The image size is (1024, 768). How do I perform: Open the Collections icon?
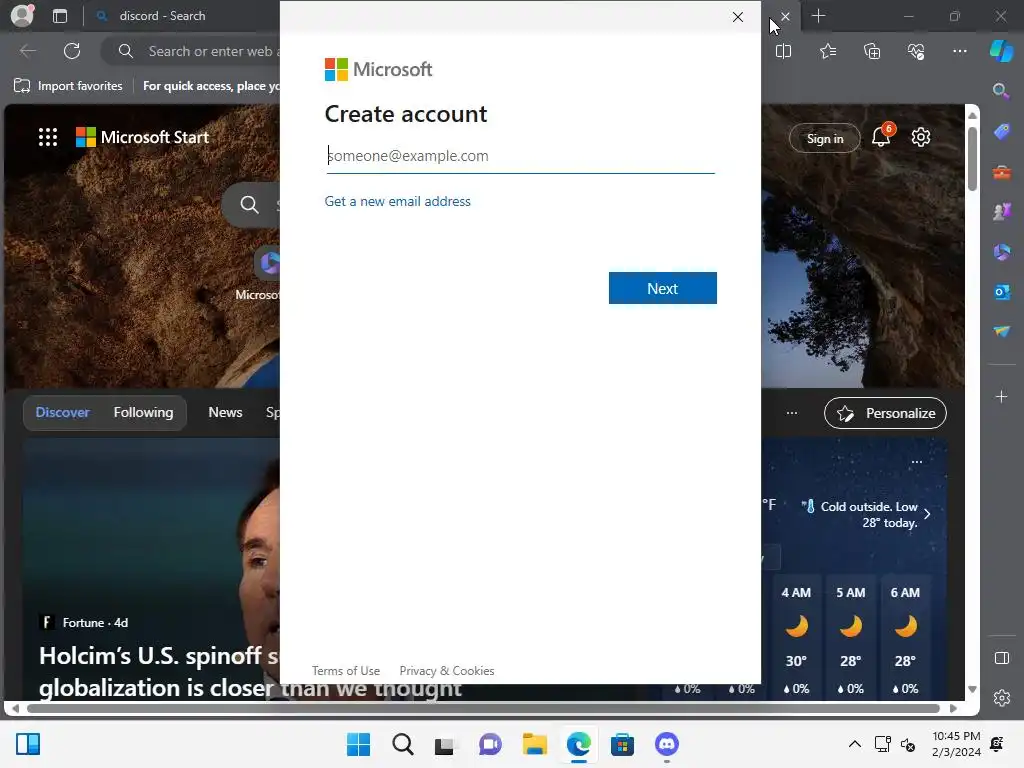872,51
